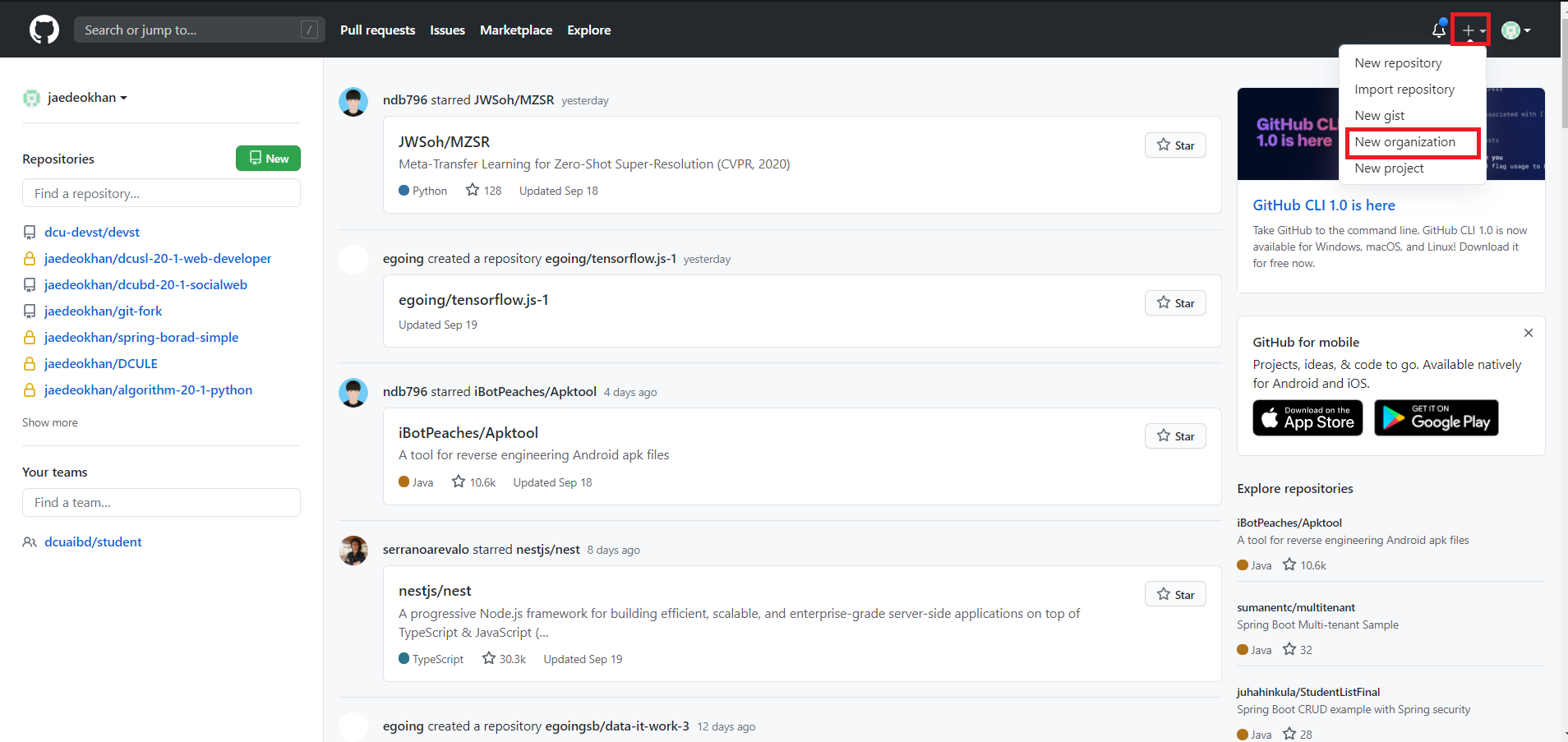Open serranoarevalo user profile link
The height and width of the screenshot is (742, 1568).
coord(426,550)
